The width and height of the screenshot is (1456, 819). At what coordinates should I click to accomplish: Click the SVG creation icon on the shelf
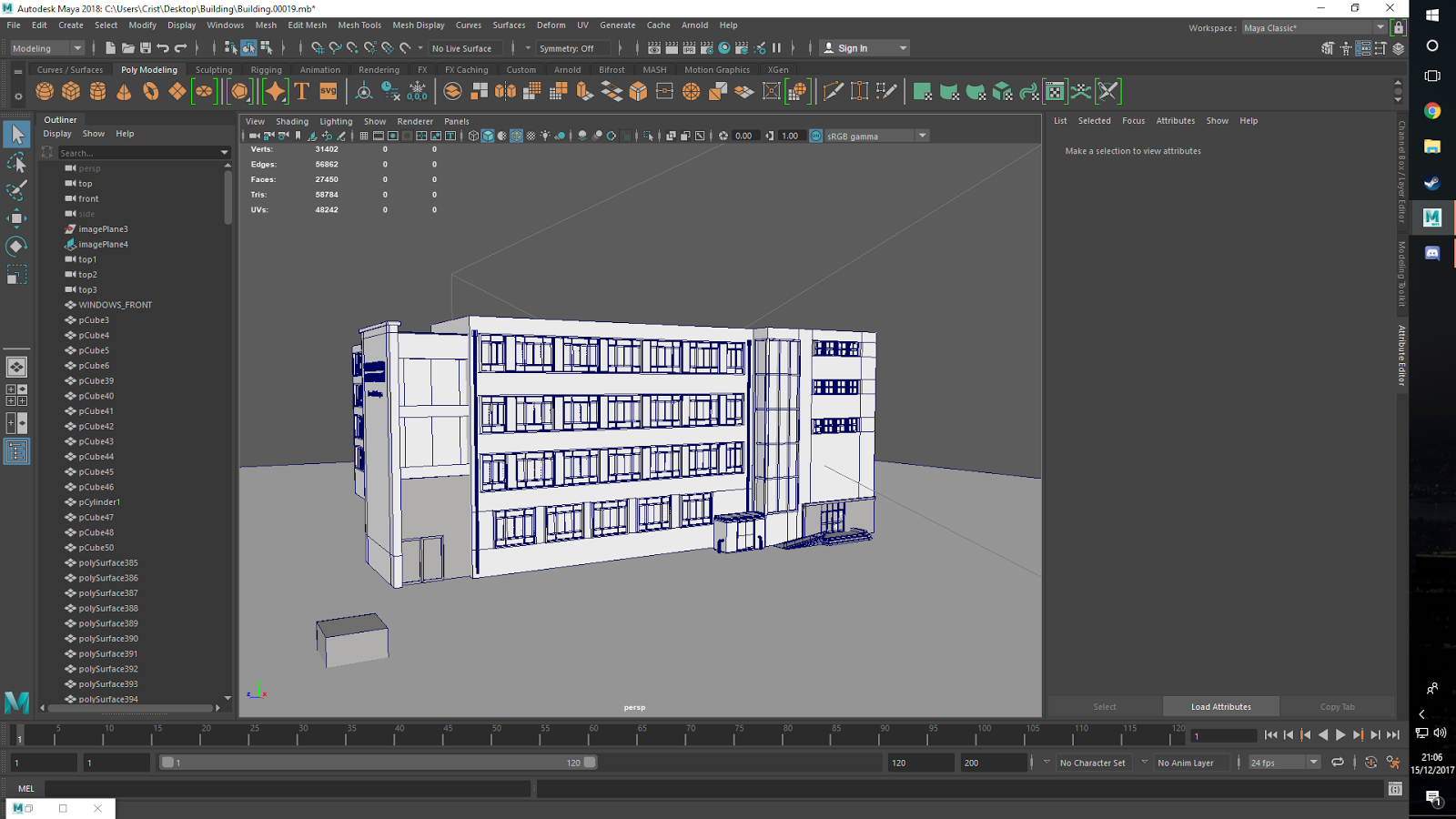[328, 91]
